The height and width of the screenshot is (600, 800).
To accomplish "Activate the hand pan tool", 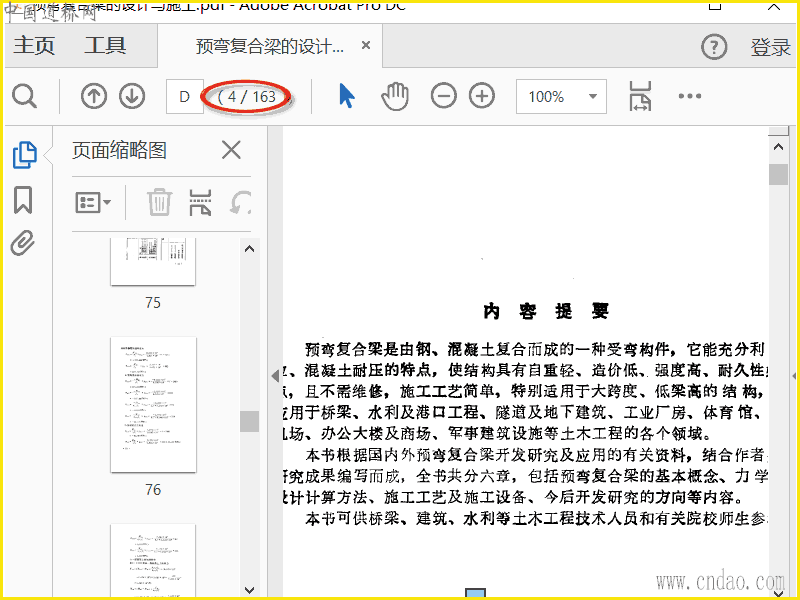I will coord(395,96).
